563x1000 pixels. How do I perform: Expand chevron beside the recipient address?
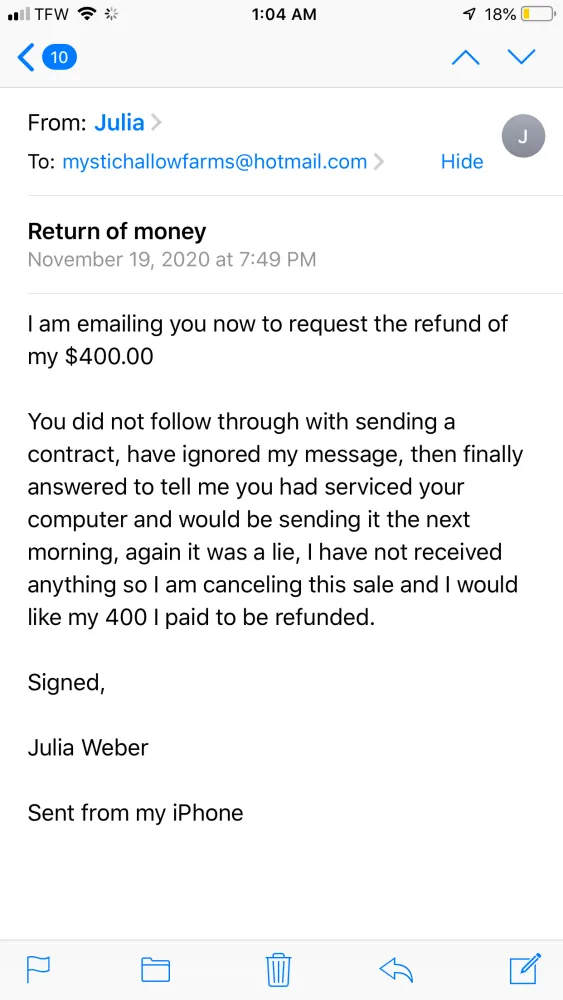click(x=379, y=162)
